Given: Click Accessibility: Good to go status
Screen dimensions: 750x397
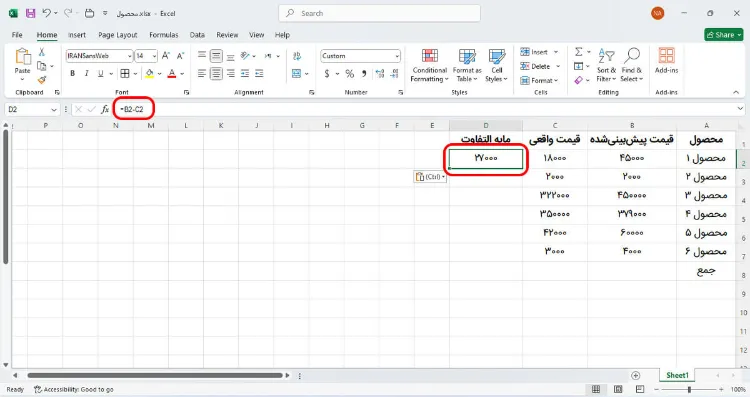Looking at the screenshot, I should (x=74, y=389).
